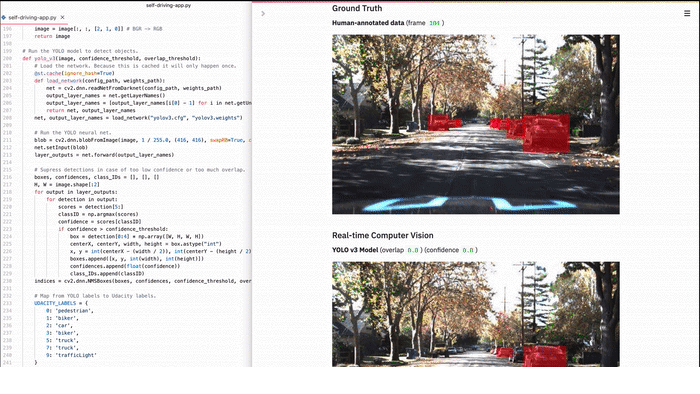Screen dimensions: 700x394
Task: Click the confidence value 0.0 under the YOLO heading
Action: point(468,250)
